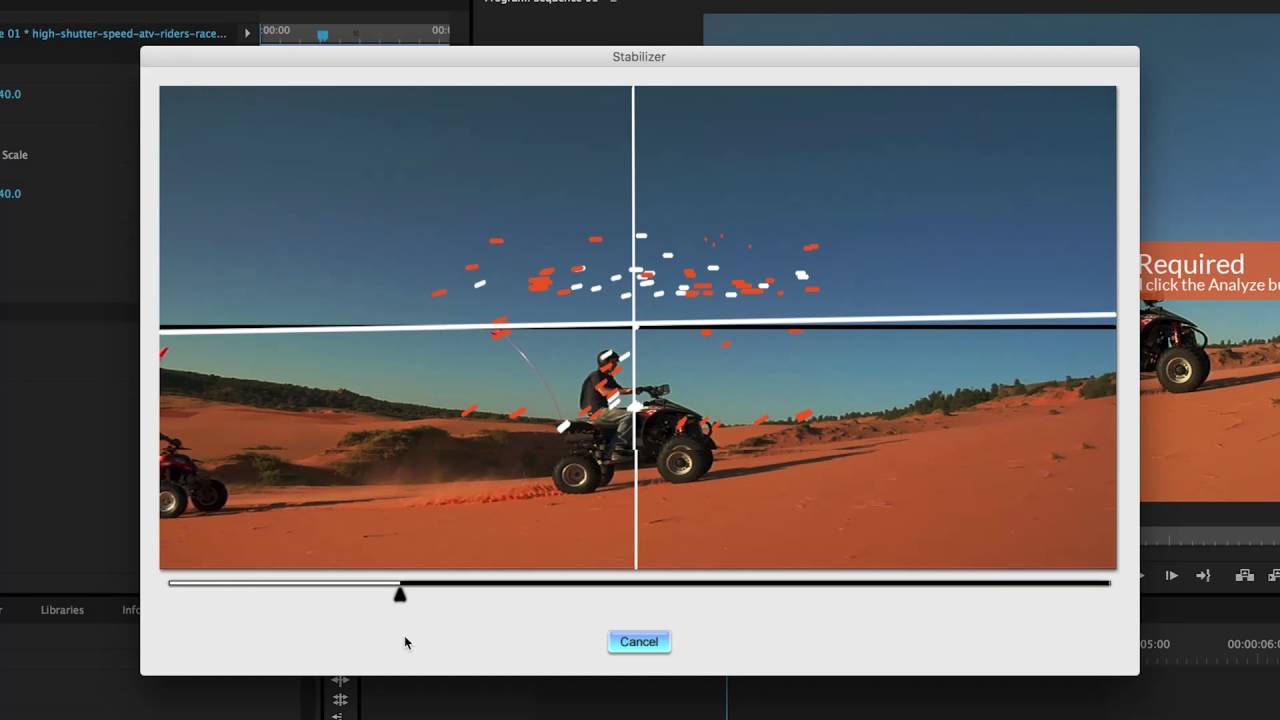
Task: Select the high-shutter-speed-atv-riders clip name
Action: pyautogui.click(x=129, y=33)
